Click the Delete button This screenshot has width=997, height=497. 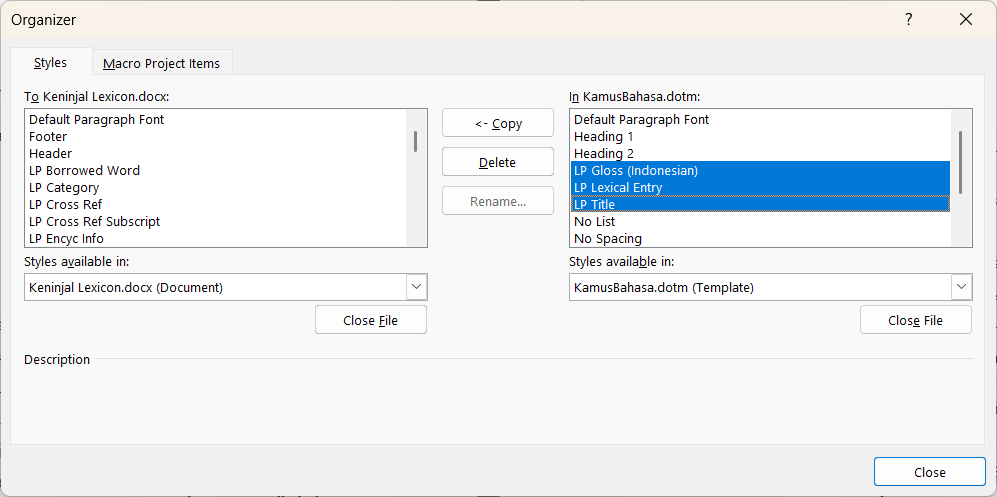click(x=497, y=162)
